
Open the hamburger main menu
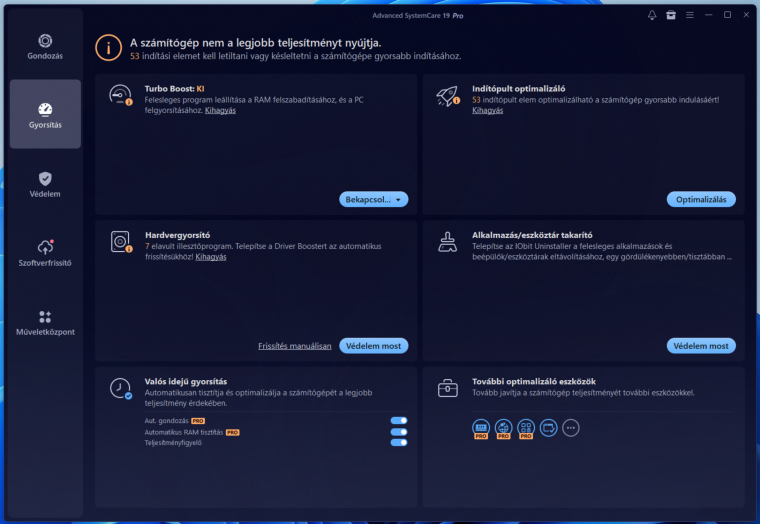click(x=690, y=15)
